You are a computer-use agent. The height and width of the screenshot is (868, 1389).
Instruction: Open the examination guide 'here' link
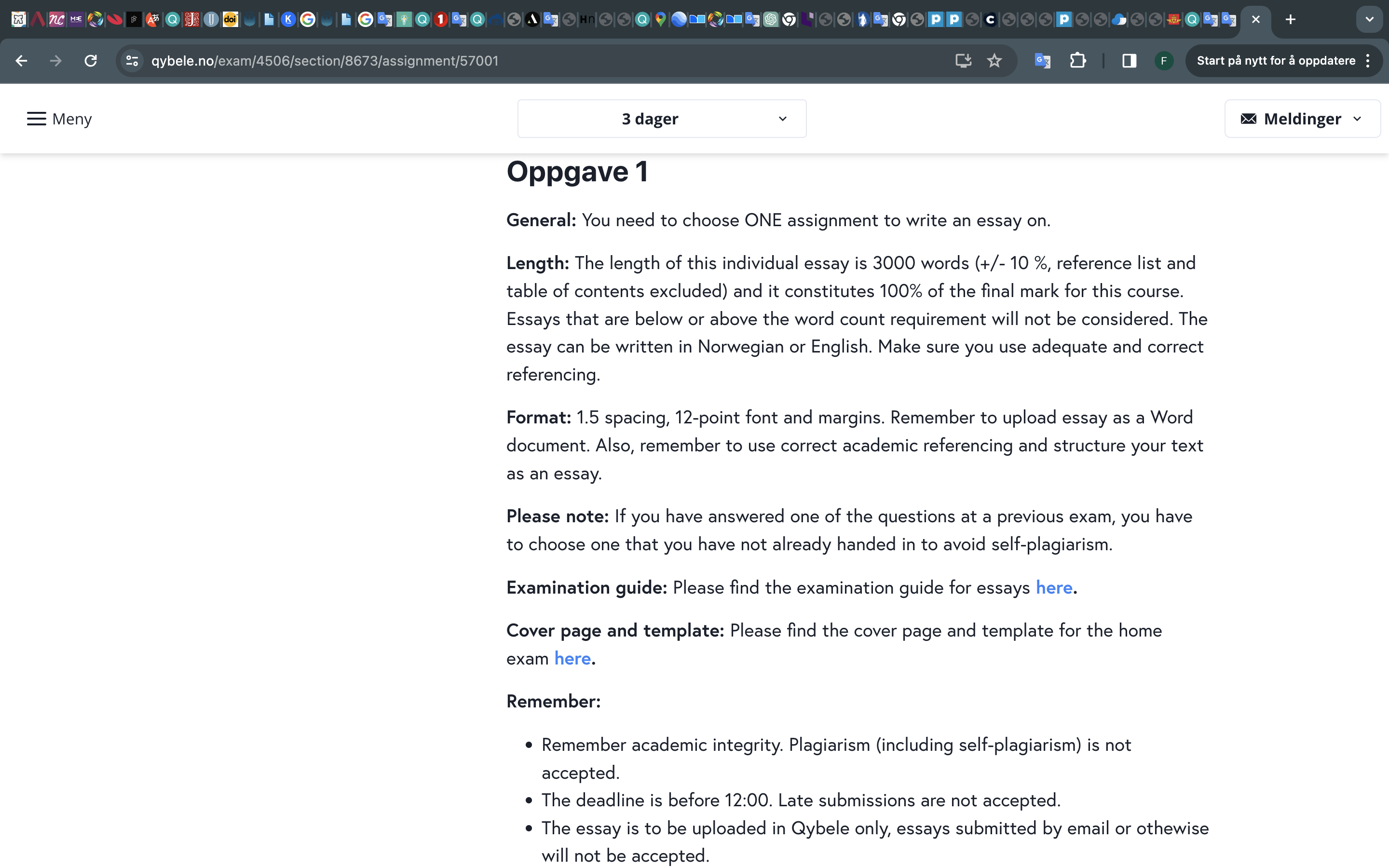tap(1054, 587)
